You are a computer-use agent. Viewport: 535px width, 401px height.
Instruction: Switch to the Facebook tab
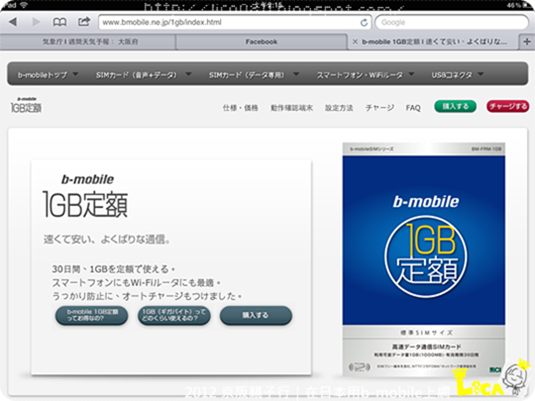tap(261, 42)
